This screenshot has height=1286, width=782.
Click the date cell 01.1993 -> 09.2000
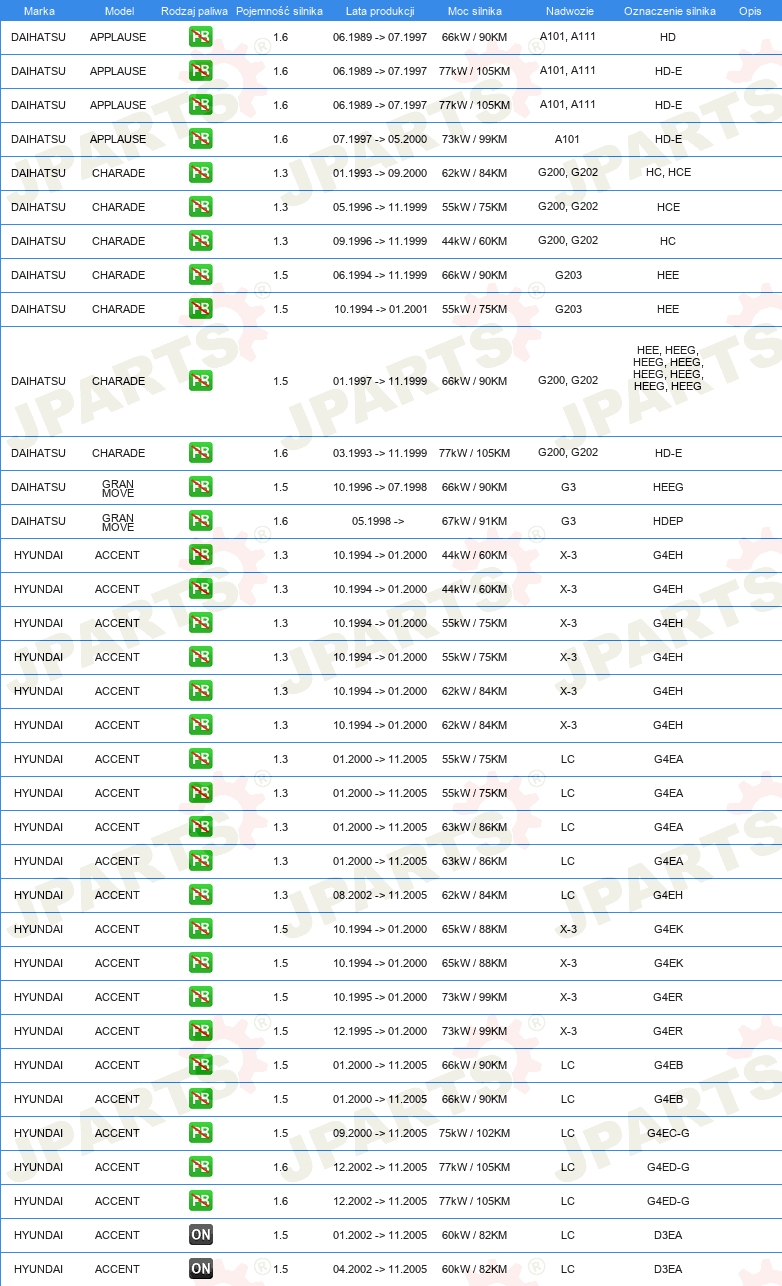click(x=380, y=173)
